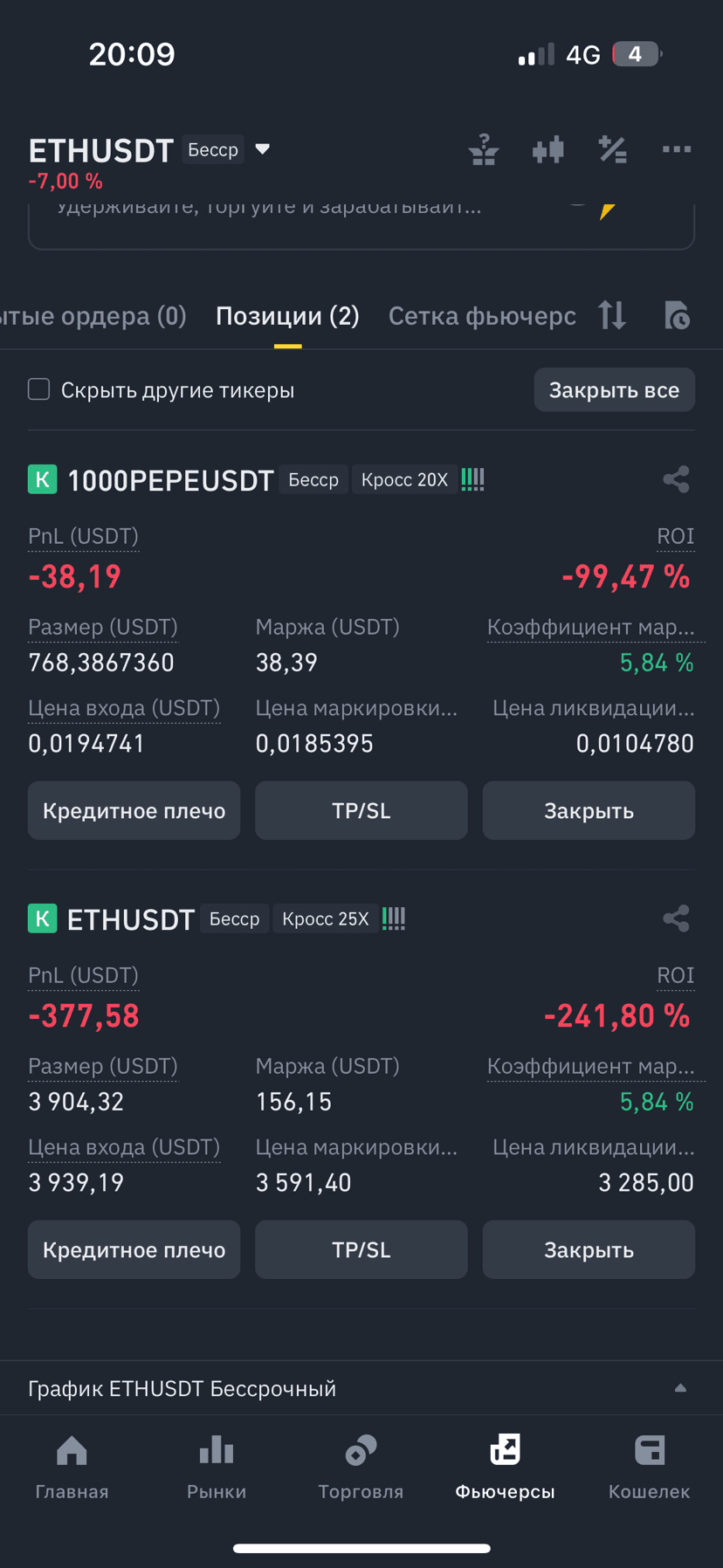Share the ETHUSDT position

click(x=676, y=918)
